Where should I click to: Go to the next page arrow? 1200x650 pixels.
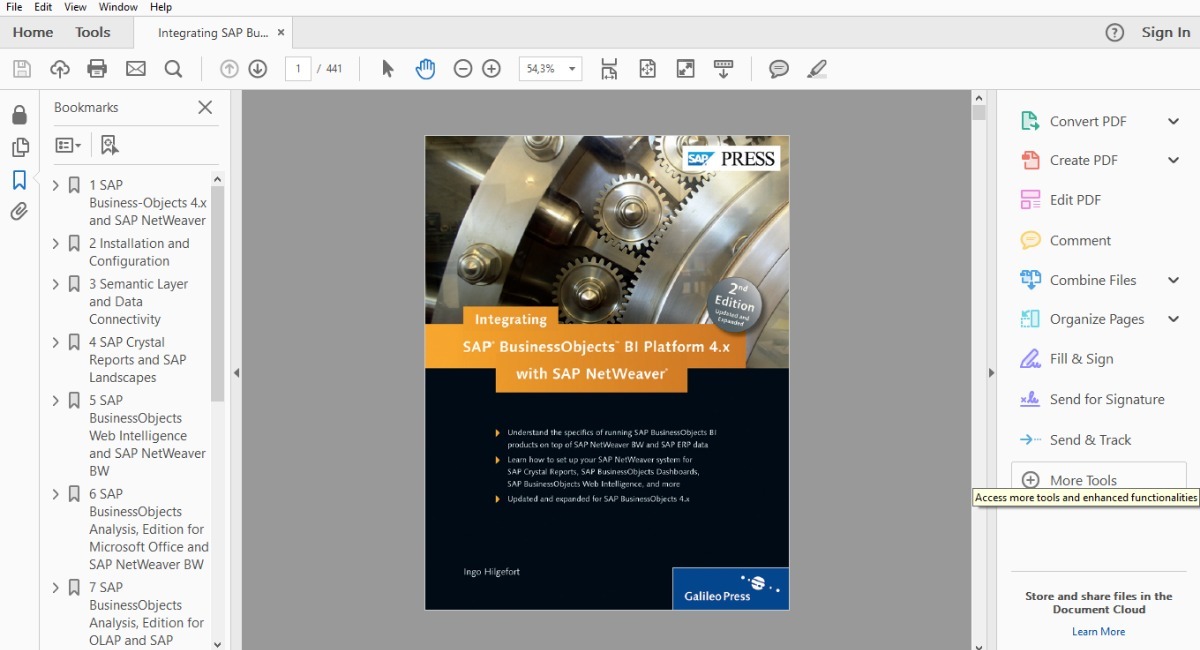(x=257, y=69)
